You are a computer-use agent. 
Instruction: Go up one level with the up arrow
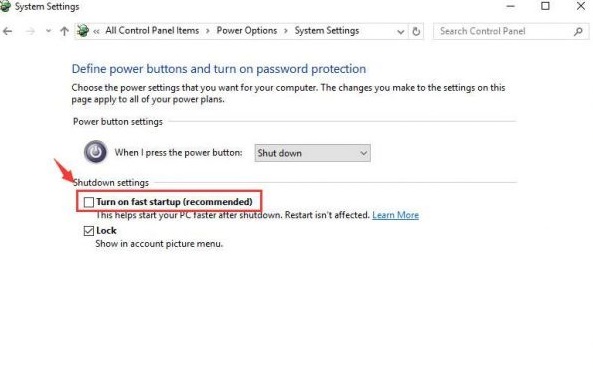pos(64,31)
